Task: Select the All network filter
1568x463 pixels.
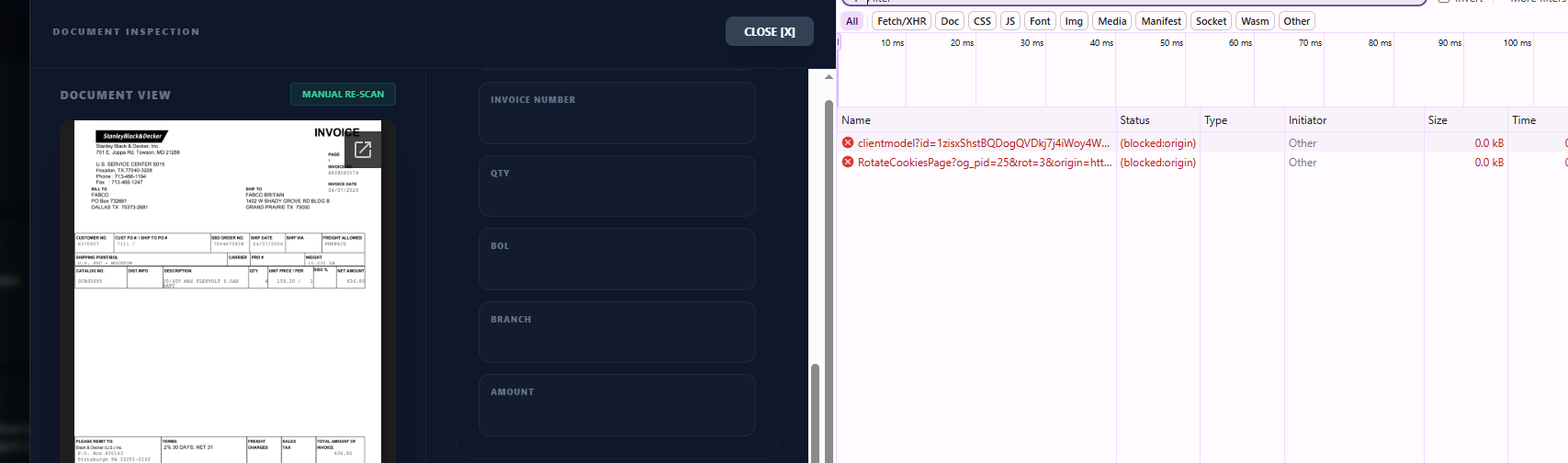Action: (x=852, y=21)
